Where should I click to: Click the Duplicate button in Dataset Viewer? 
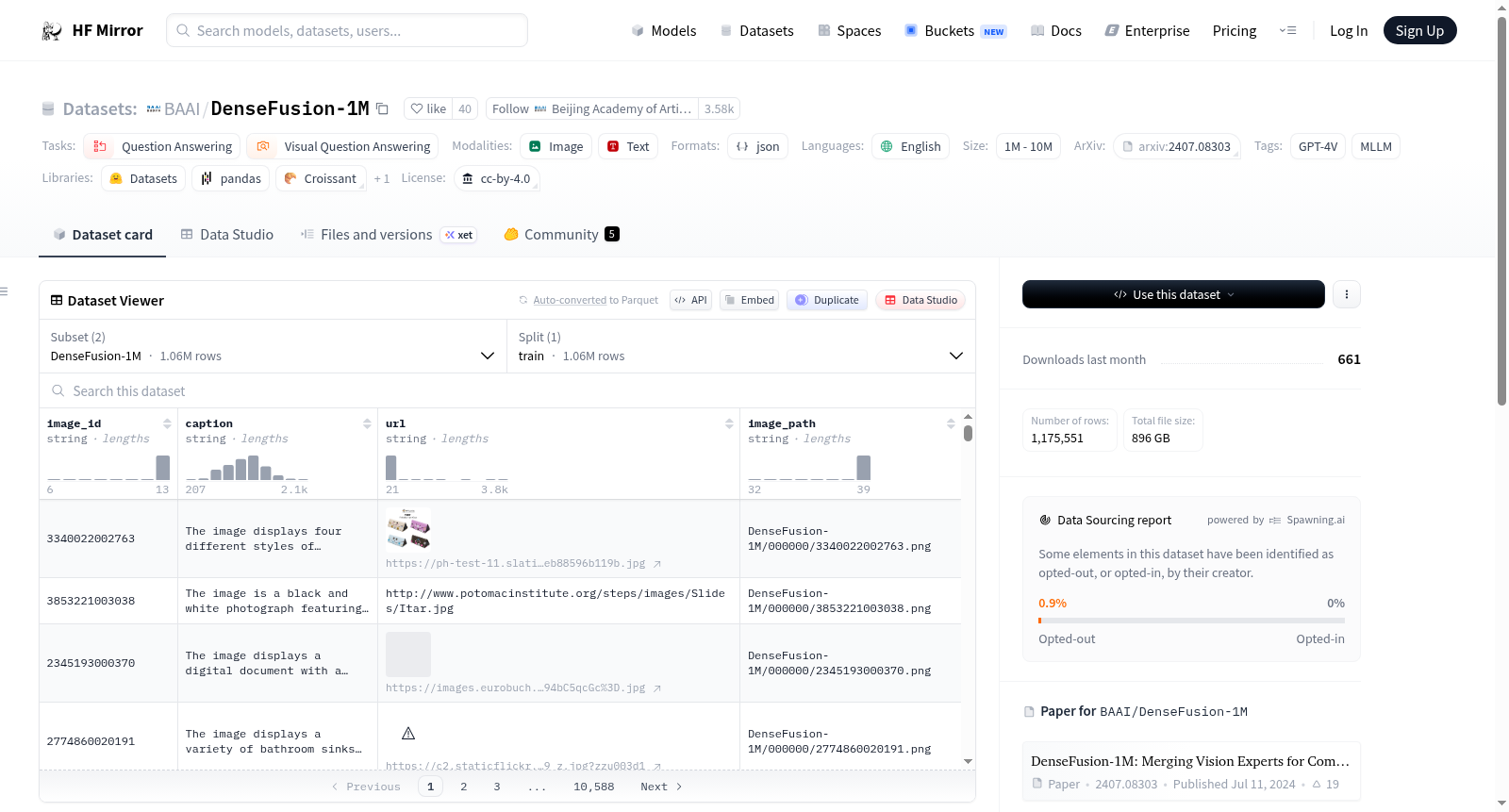[827, 300]
